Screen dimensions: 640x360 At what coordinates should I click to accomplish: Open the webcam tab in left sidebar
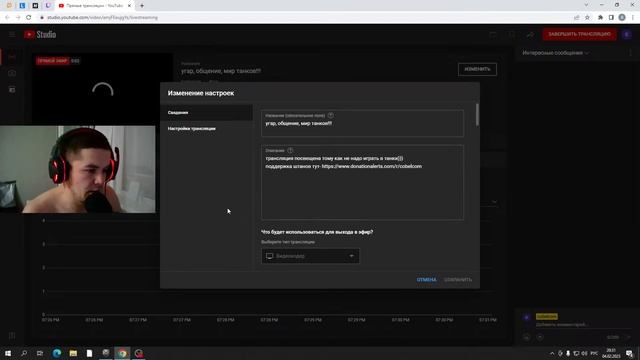12,73
